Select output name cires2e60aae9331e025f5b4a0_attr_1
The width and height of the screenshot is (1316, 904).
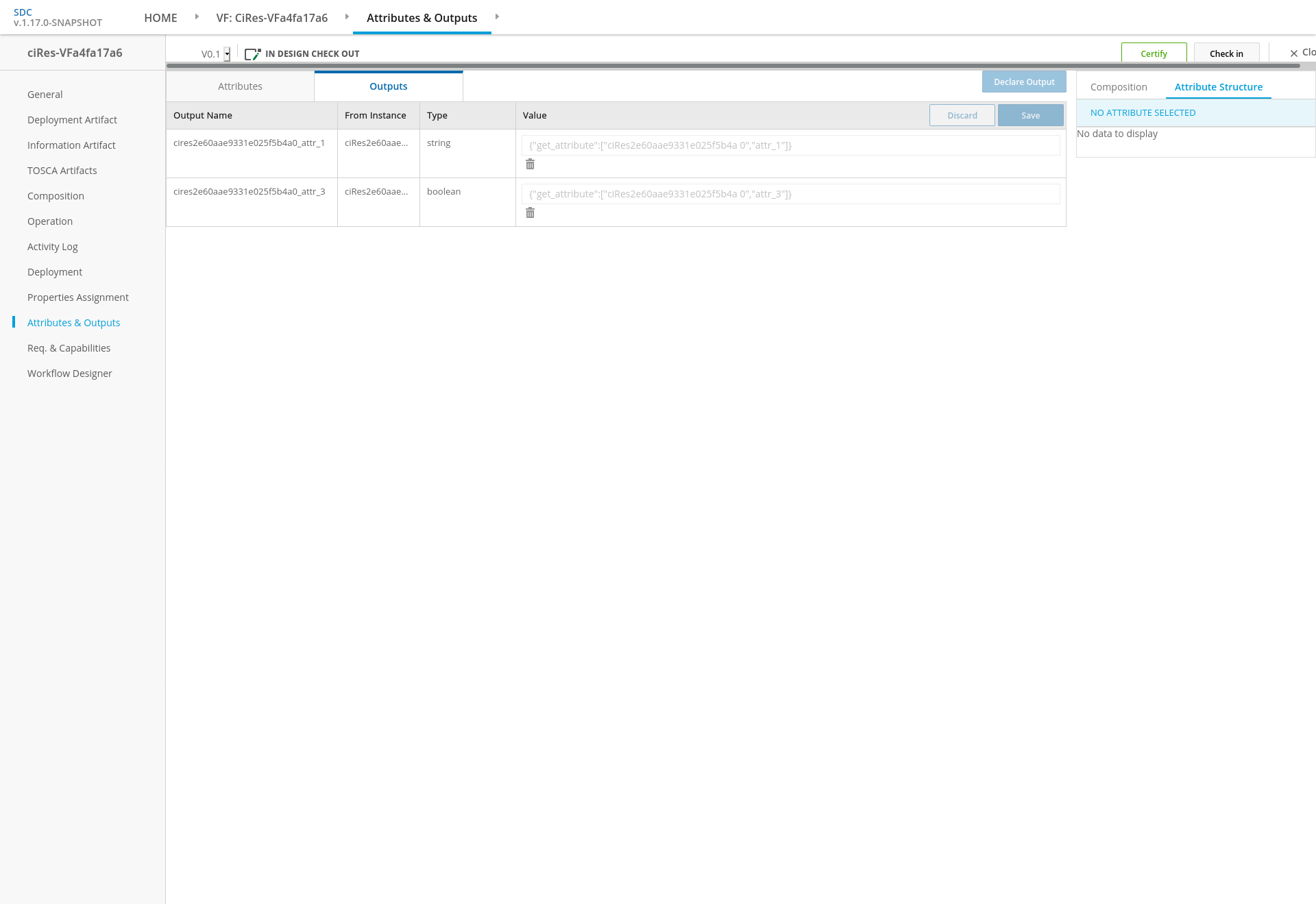pyautogui.click(x=249, y=143)
